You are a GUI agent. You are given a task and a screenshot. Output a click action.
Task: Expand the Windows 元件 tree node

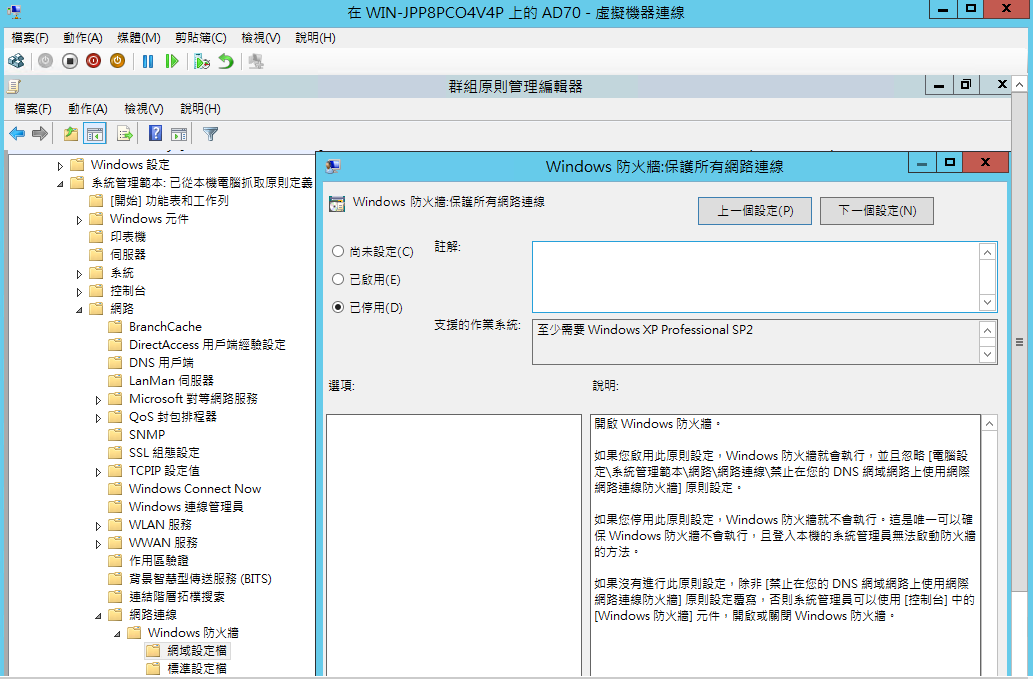pos(80,219)
